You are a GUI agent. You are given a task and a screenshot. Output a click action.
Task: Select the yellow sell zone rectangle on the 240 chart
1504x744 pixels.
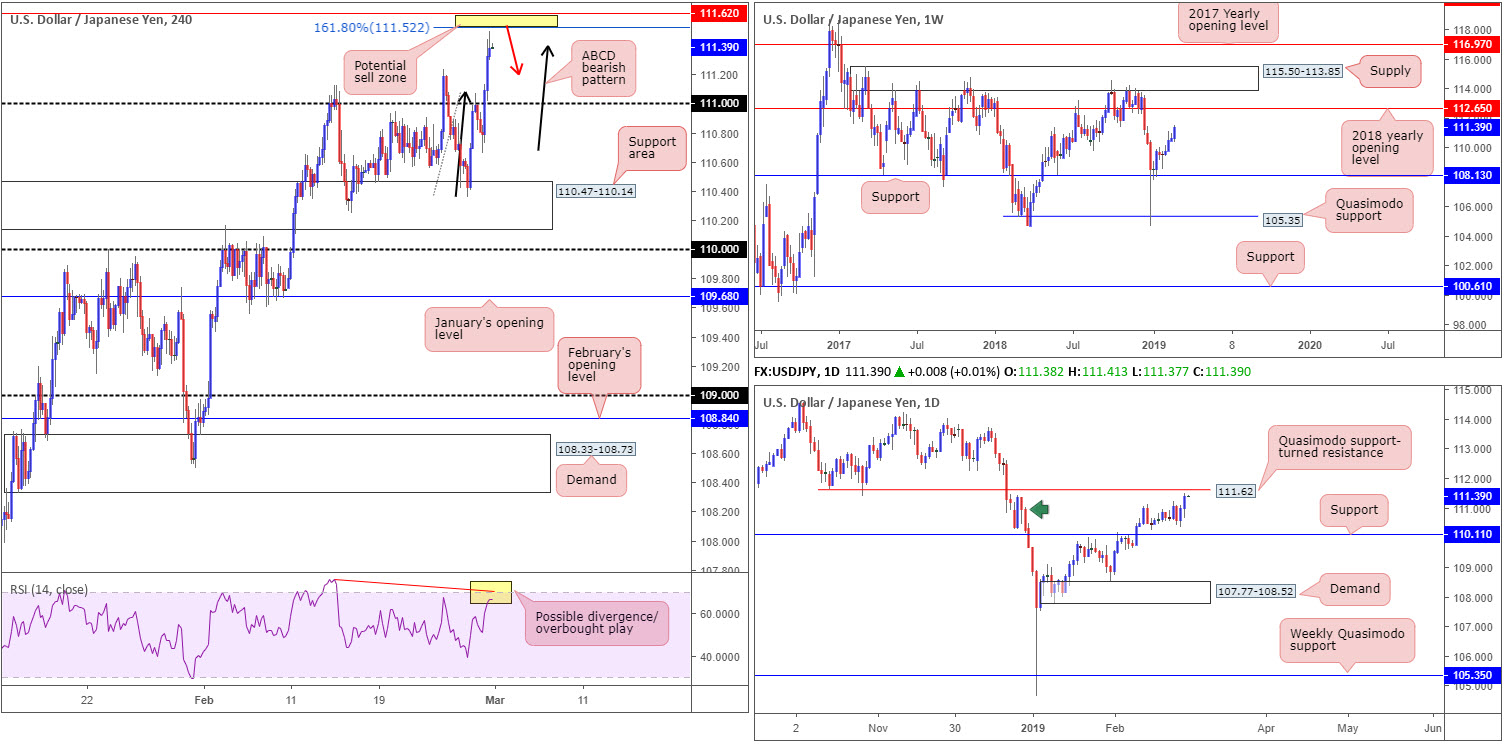pos(506,21)
